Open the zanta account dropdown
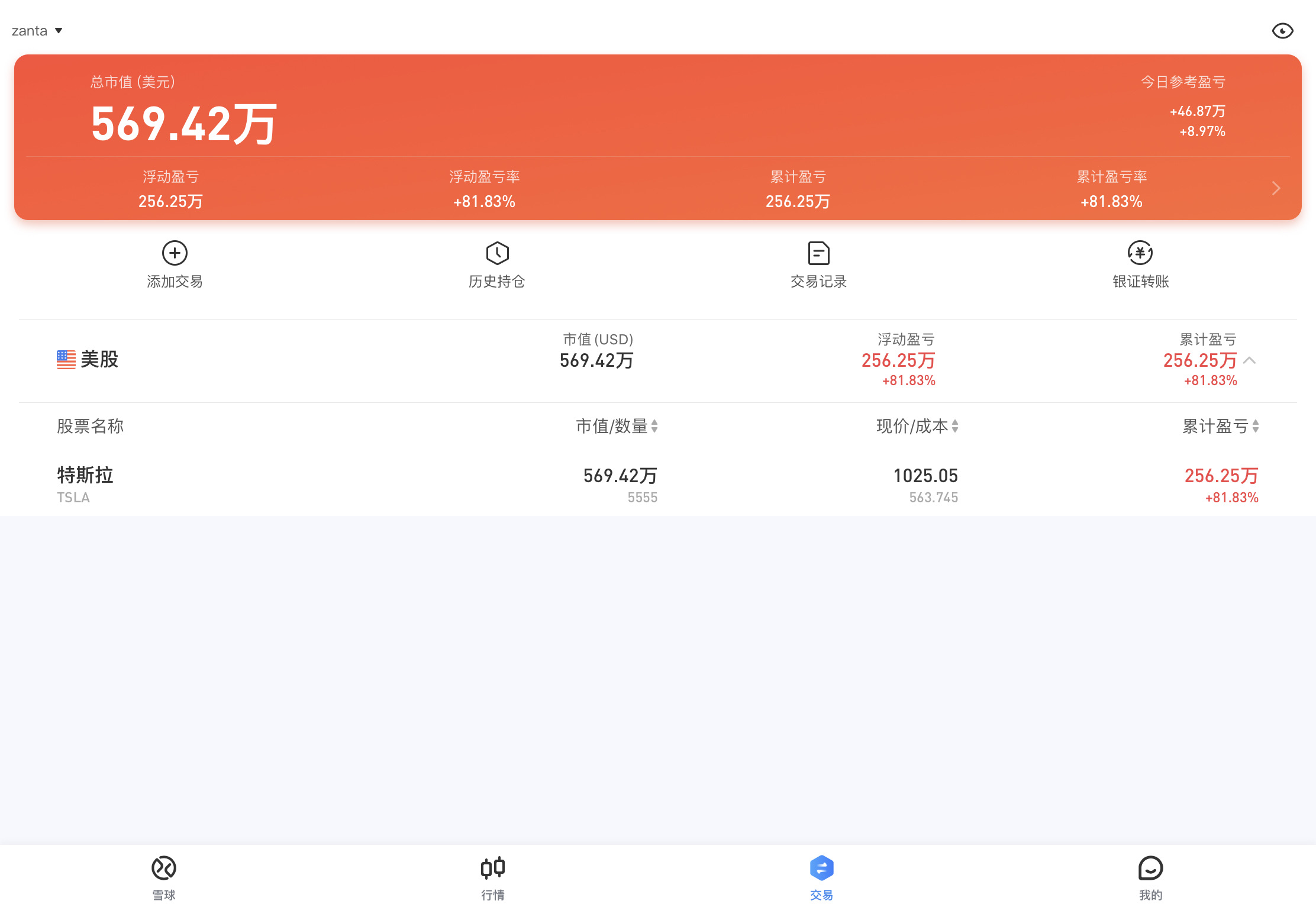1316x904 pixels. coord(37,31)
